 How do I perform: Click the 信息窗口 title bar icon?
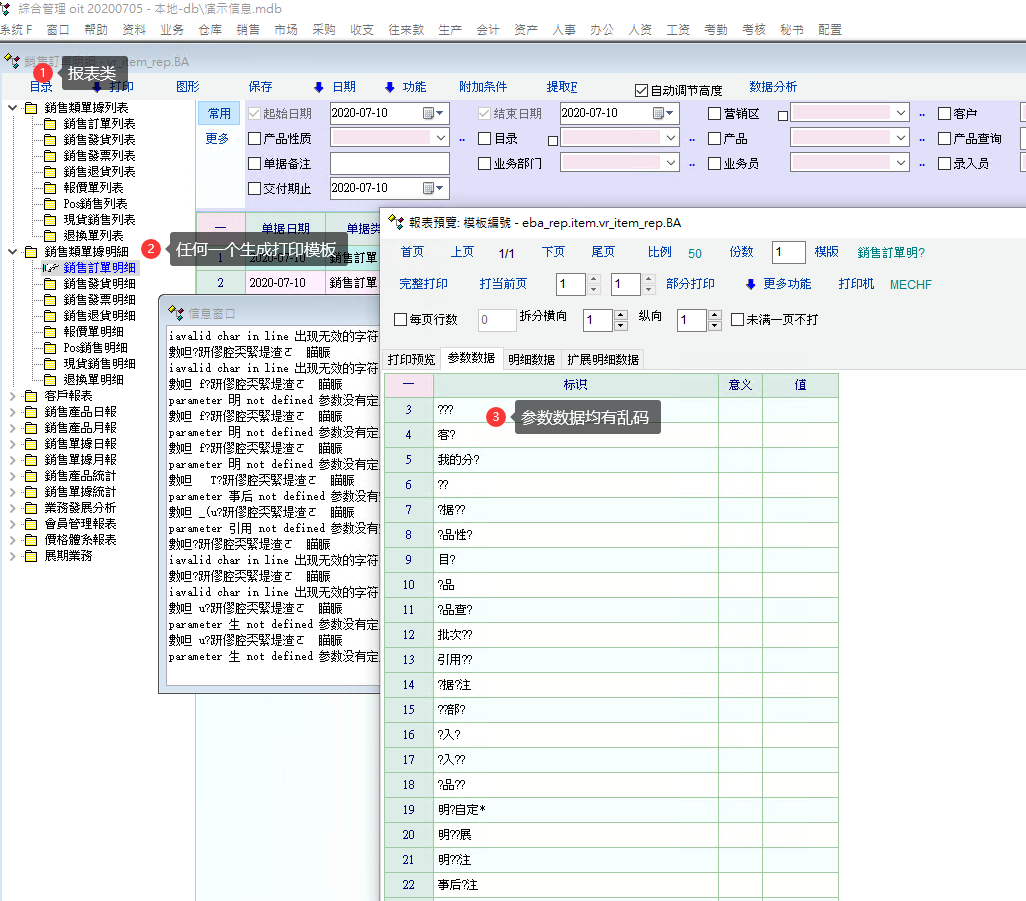(x=175, y=313)
